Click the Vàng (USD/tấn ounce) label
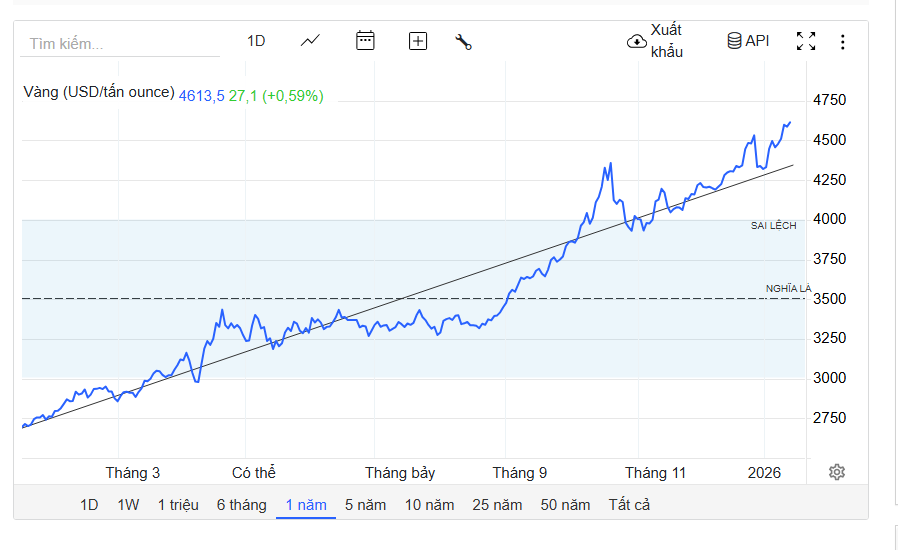 coord(99,93)
